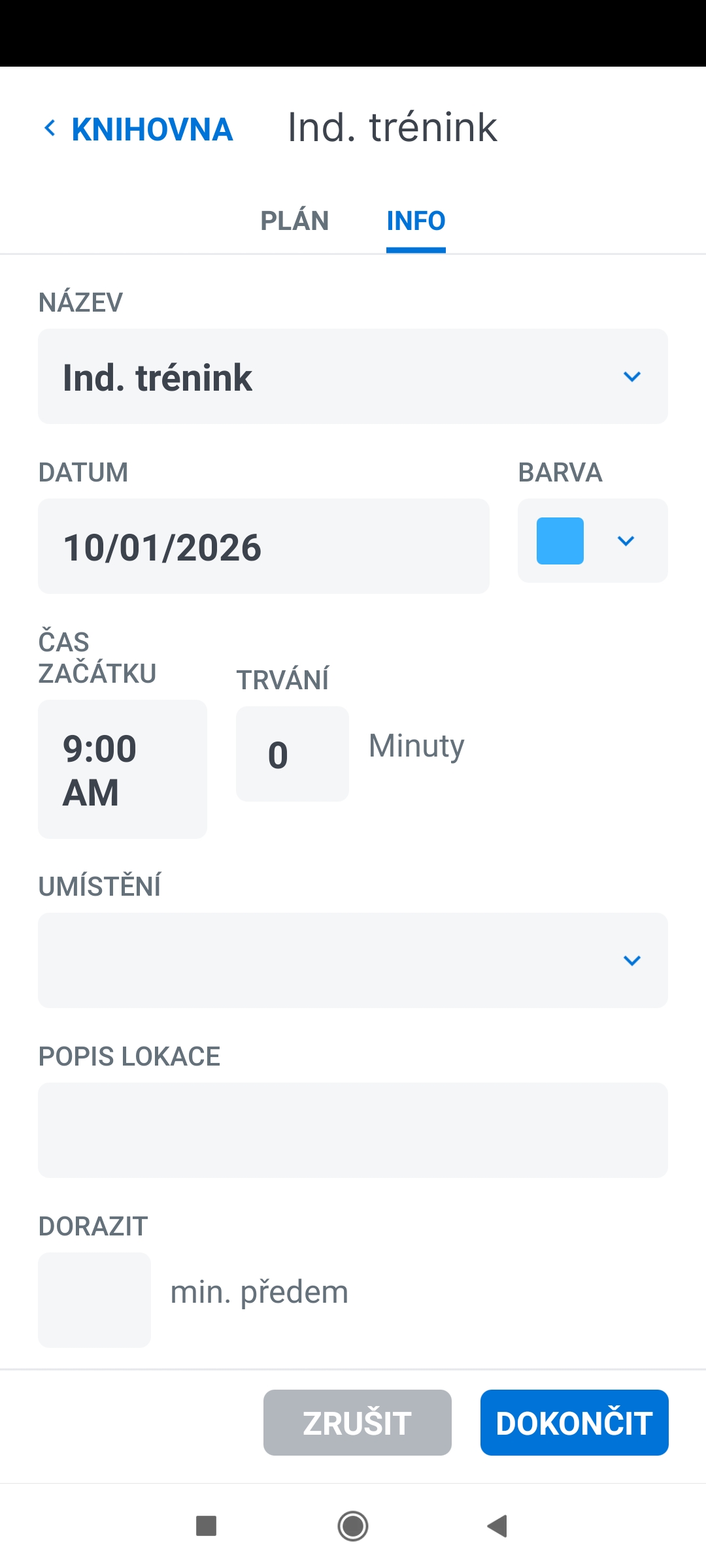Tap the Ind. trénink page title
The height and width of the screenshot is (1568, 706).
point(392,127)
